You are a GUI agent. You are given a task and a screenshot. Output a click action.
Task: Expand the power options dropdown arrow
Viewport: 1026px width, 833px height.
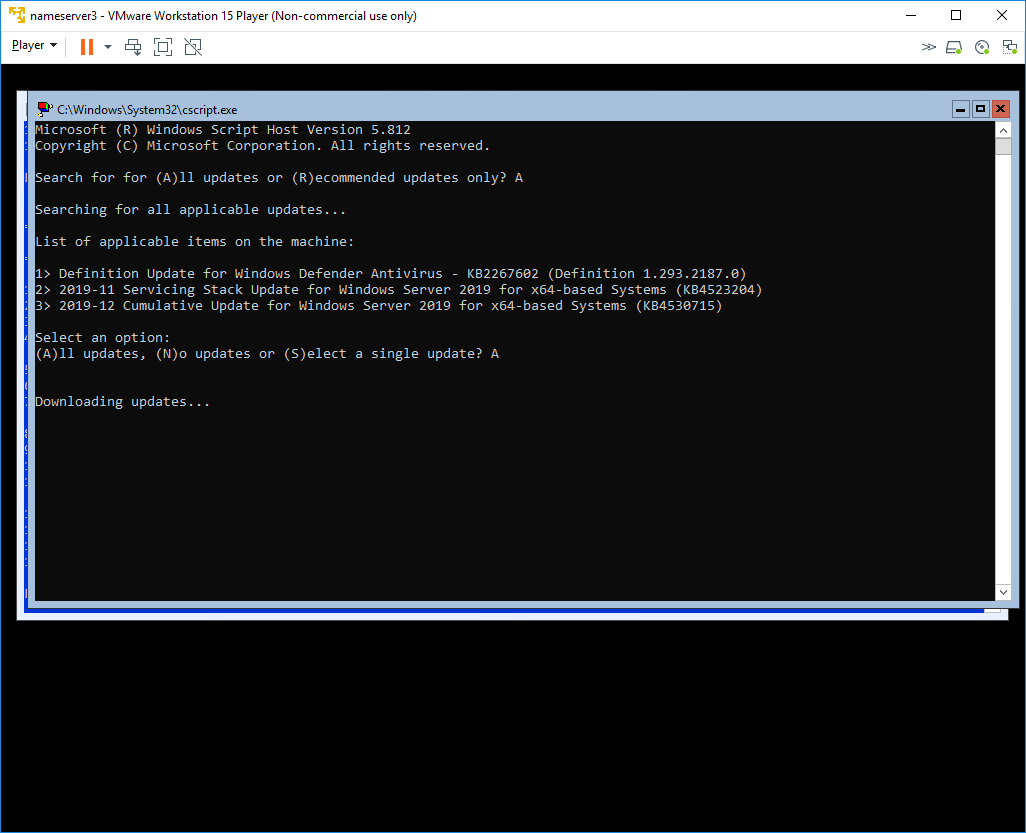coord(108,46)
